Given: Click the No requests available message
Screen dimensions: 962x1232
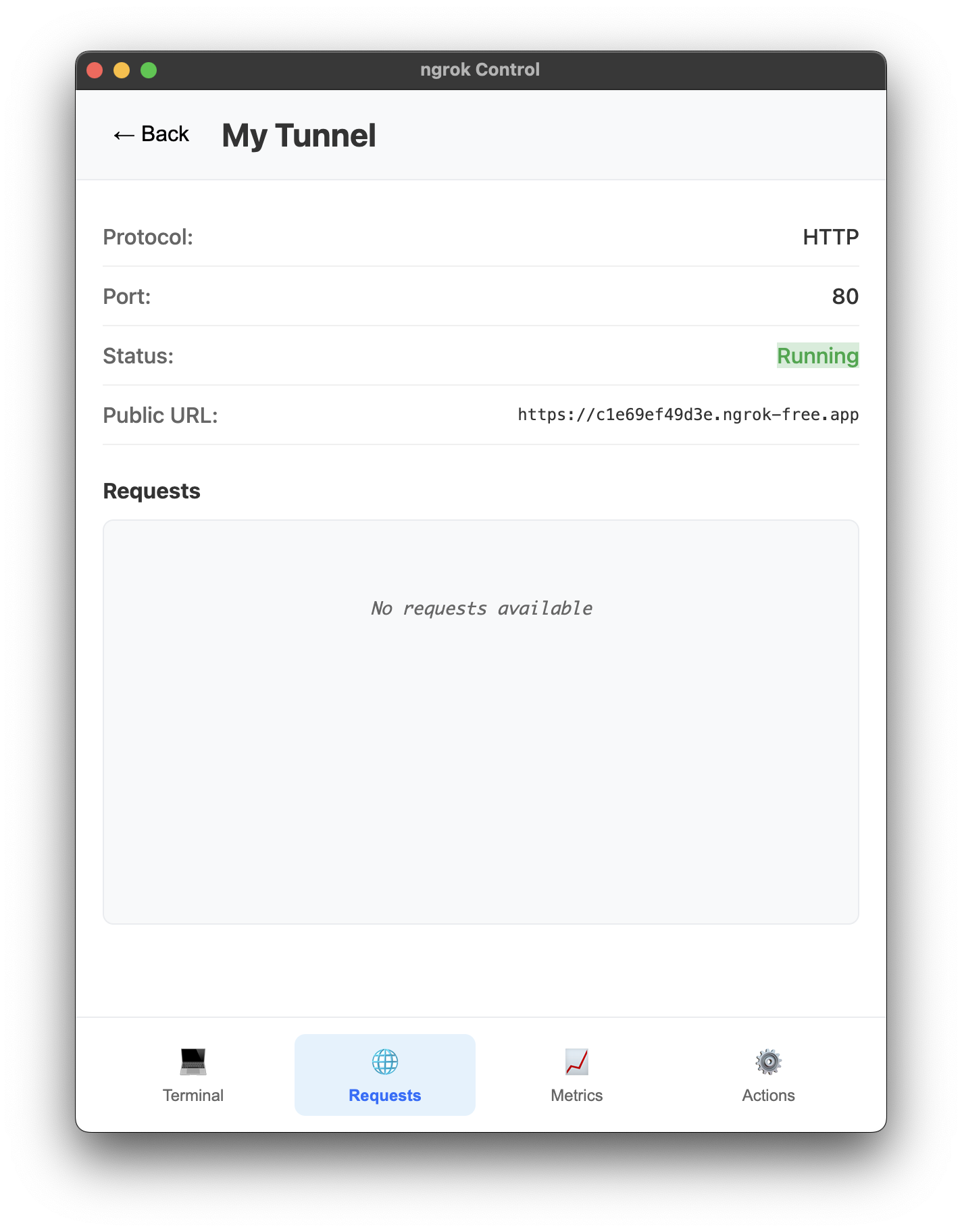Looking at the screenshot, I should point(482,608).
